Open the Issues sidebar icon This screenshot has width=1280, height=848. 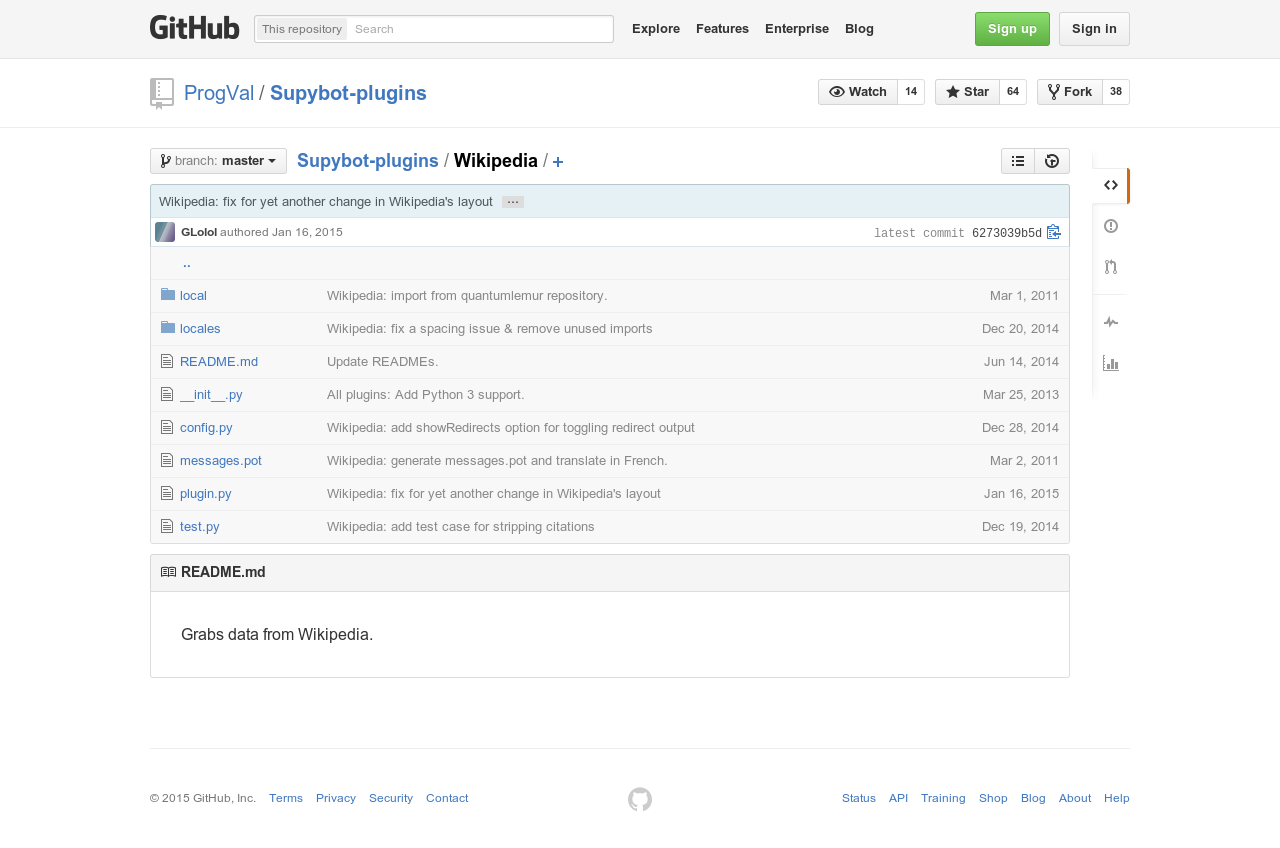pos(1111,226)
